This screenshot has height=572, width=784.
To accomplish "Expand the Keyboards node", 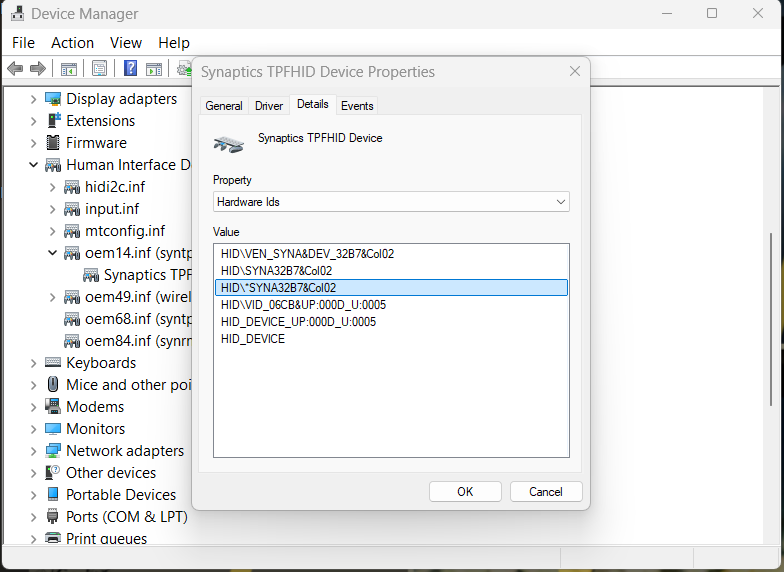I will click(33, 363).
